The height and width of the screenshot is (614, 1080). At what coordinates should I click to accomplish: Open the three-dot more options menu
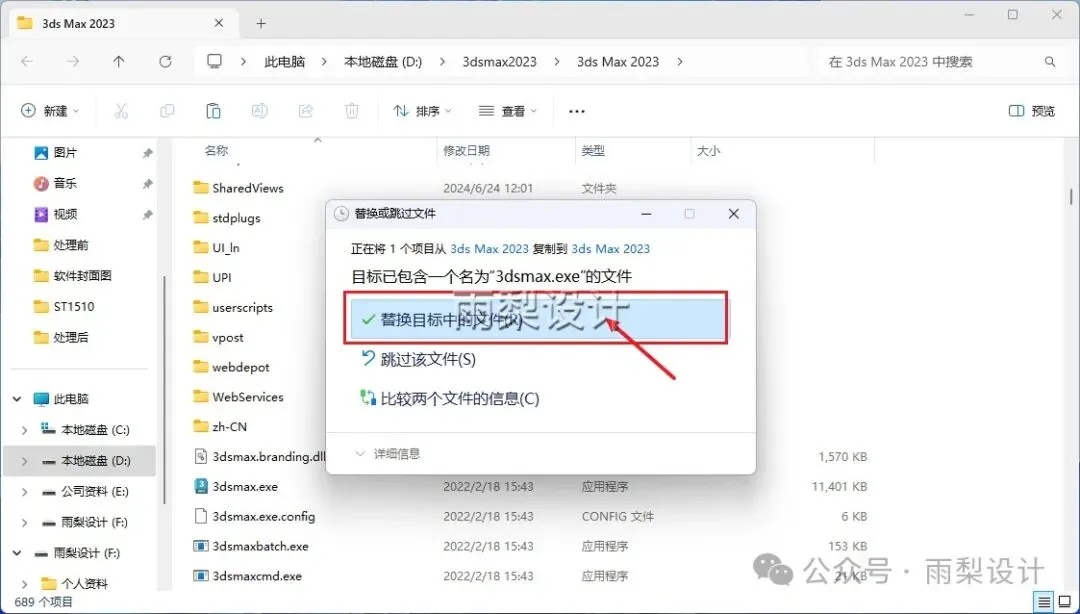coord(577,111)
